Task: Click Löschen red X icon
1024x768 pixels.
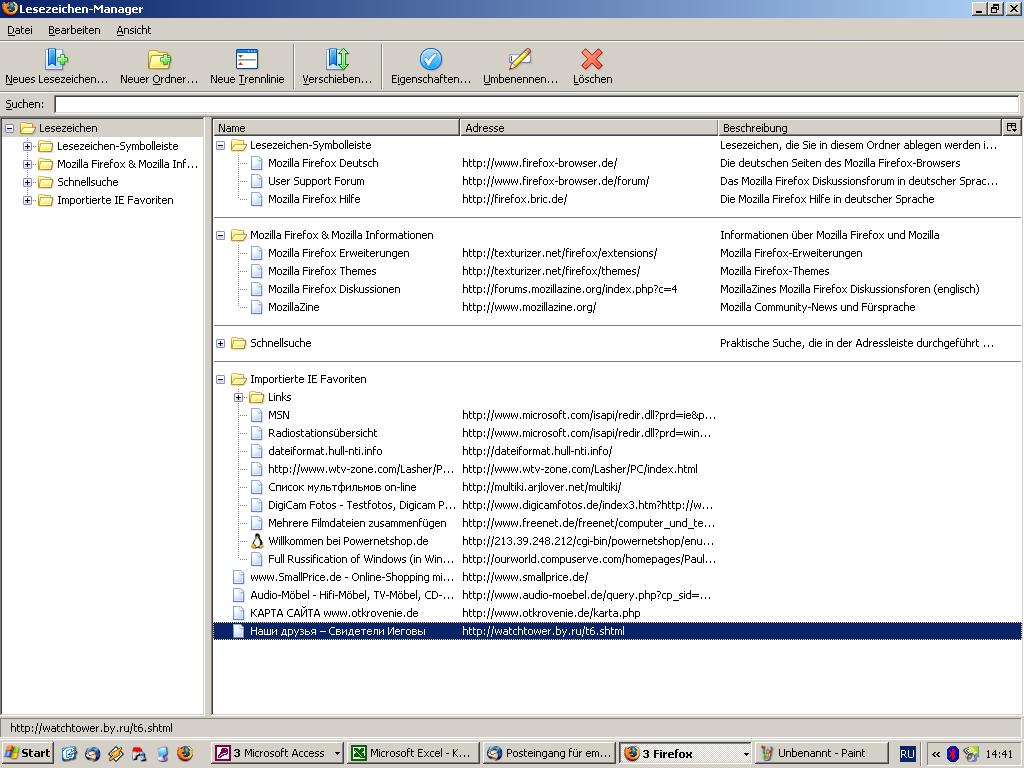Action: pos(592,59)
